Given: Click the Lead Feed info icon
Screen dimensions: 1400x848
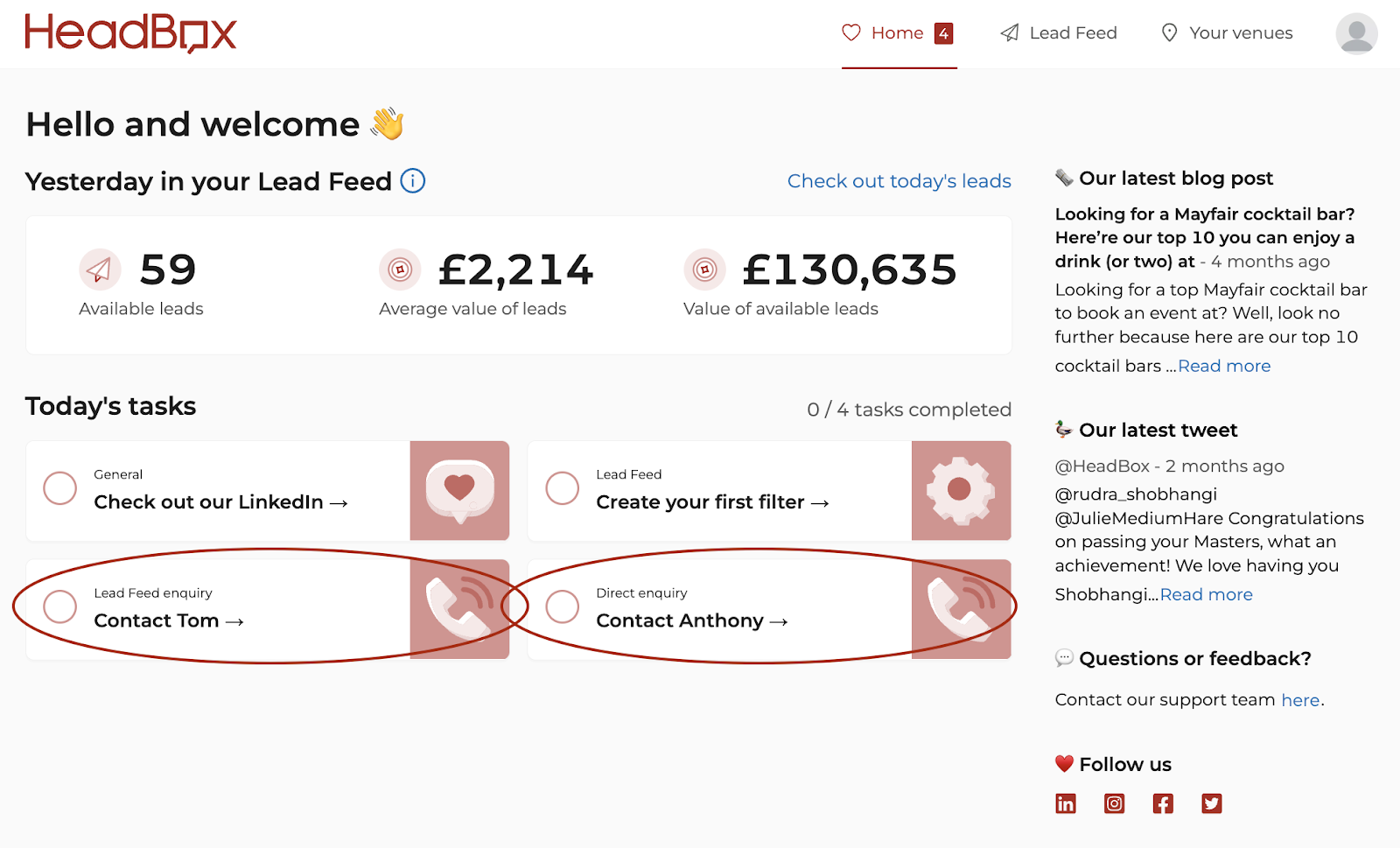Looking at the screenshot, I should [413, 181].
